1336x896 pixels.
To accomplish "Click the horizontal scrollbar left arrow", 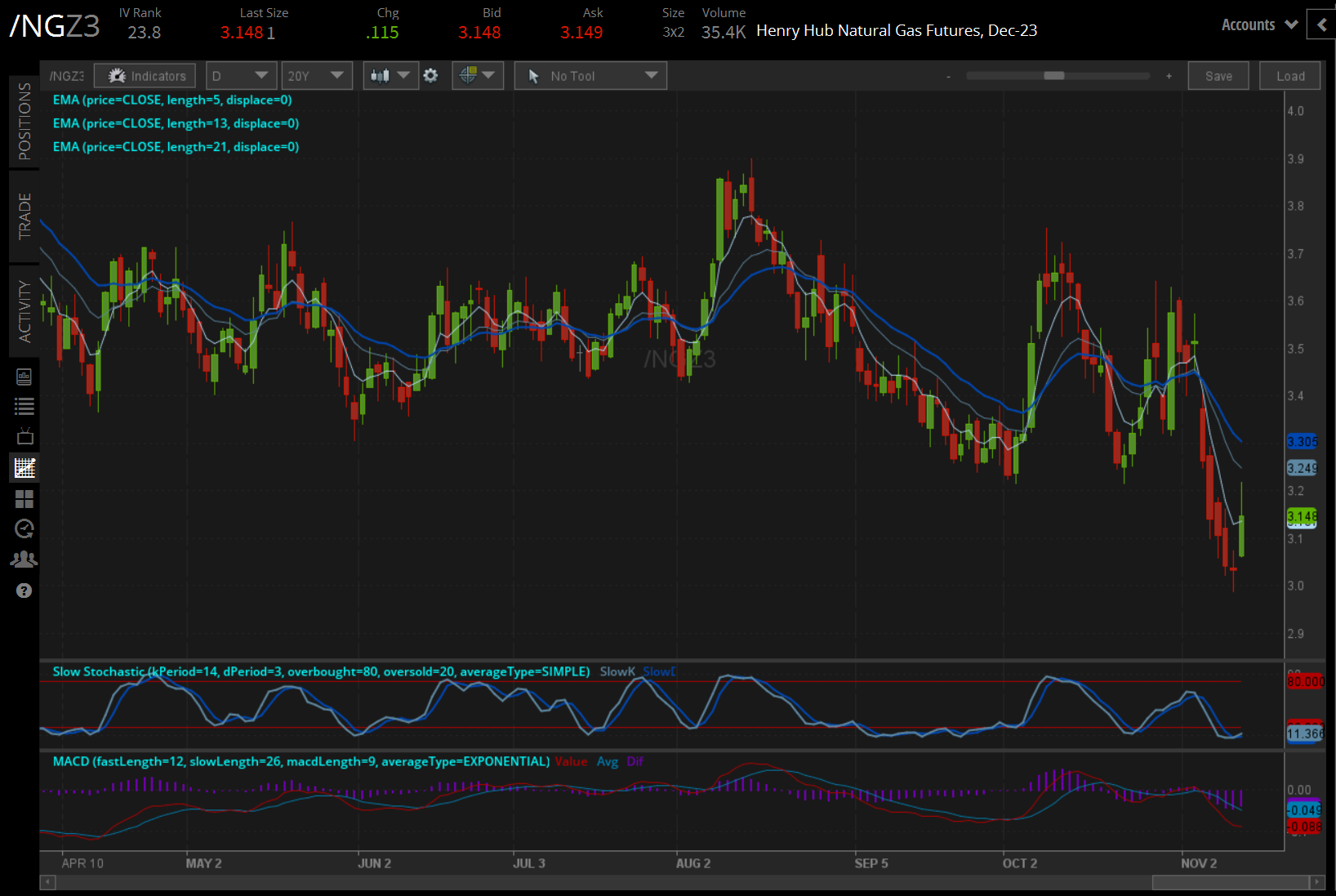I will click(48, 882).
